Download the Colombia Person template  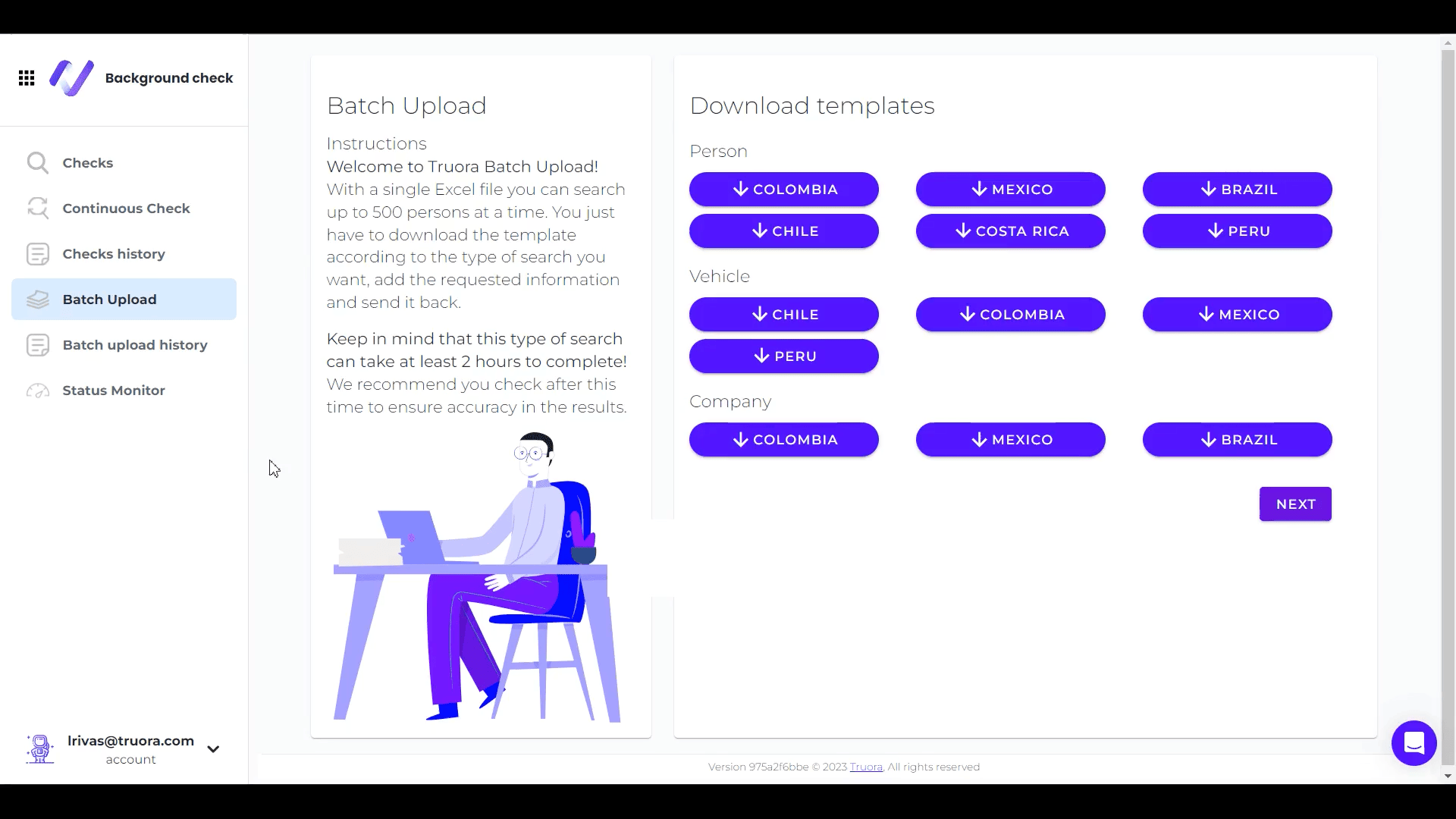784,189
